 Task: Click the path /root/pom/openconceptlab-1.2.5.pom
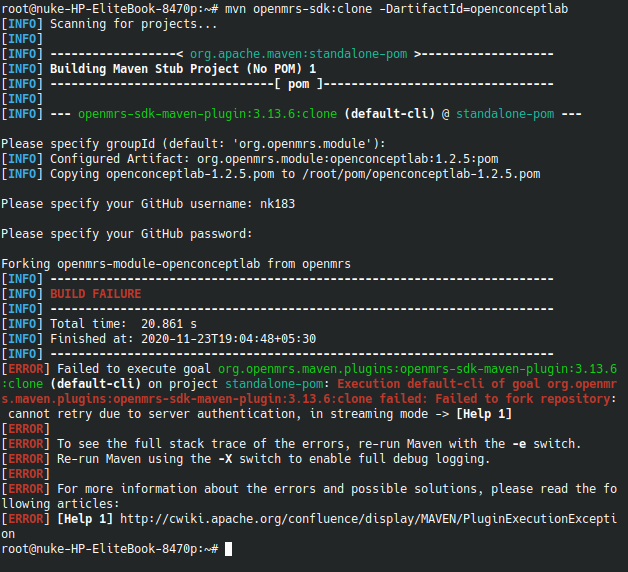click(x=421, y=174)
